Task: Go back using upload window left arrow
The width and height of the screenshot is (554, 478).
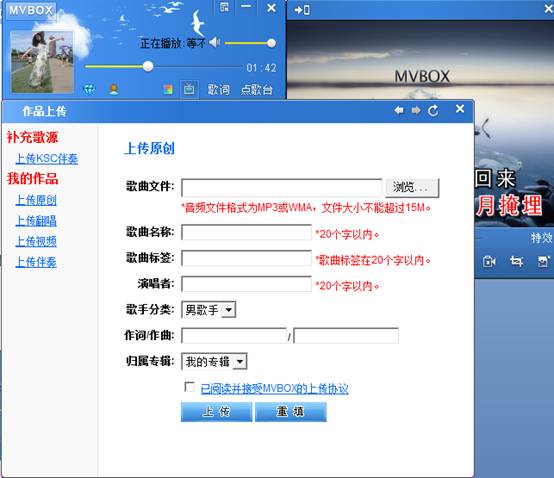Action: [399, 110]
